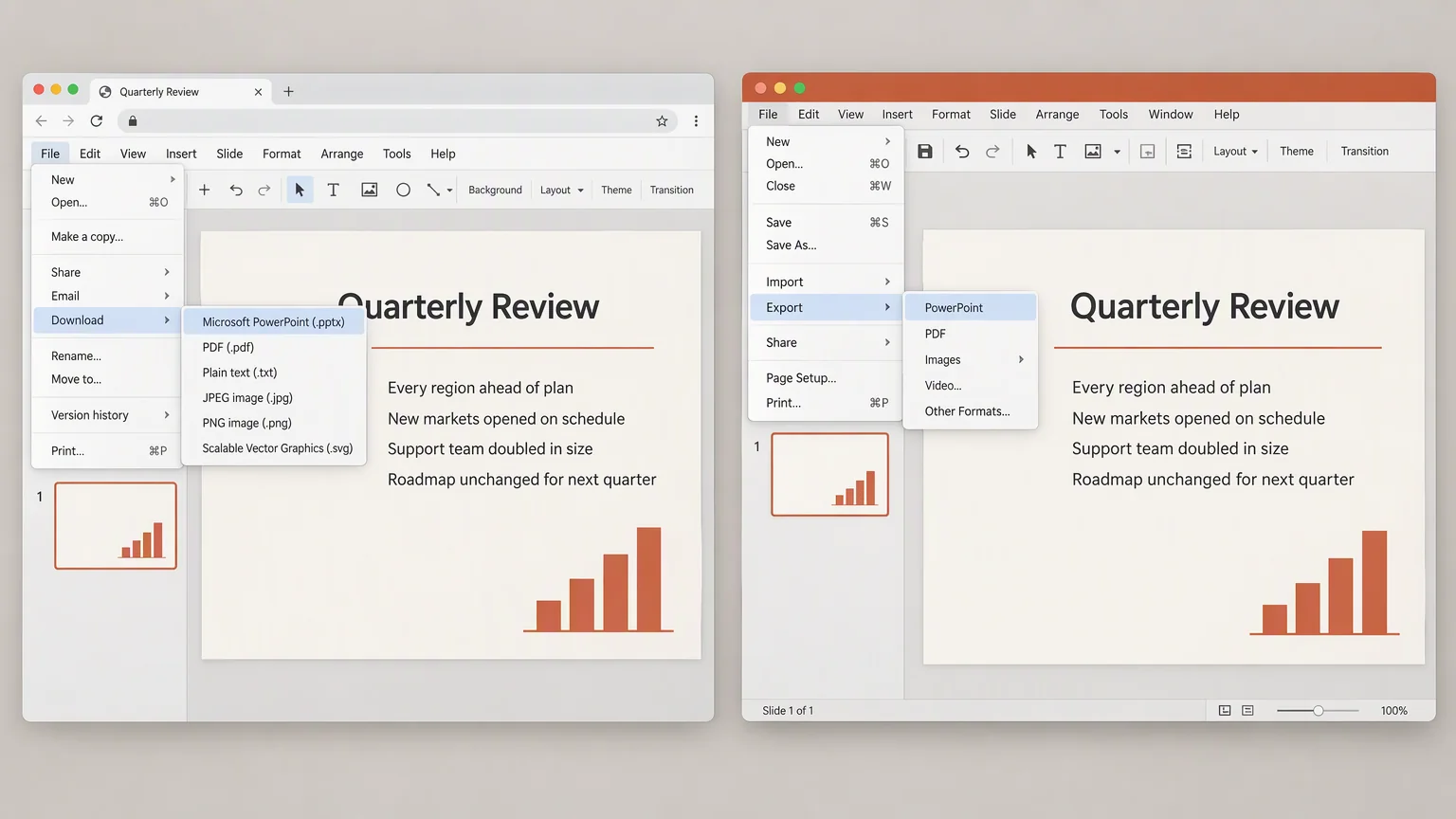Choose PowerPoint in the Export submenu
The image size is (1456, 819).
click(971, 307)
